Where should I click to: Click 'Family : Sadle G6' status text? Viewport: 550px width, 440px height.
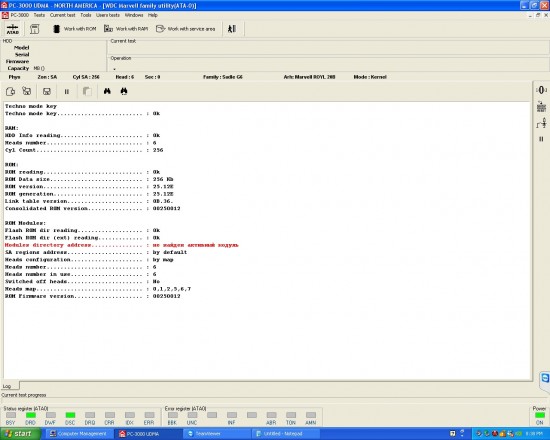pyautogui.click(x=223, y=77)
